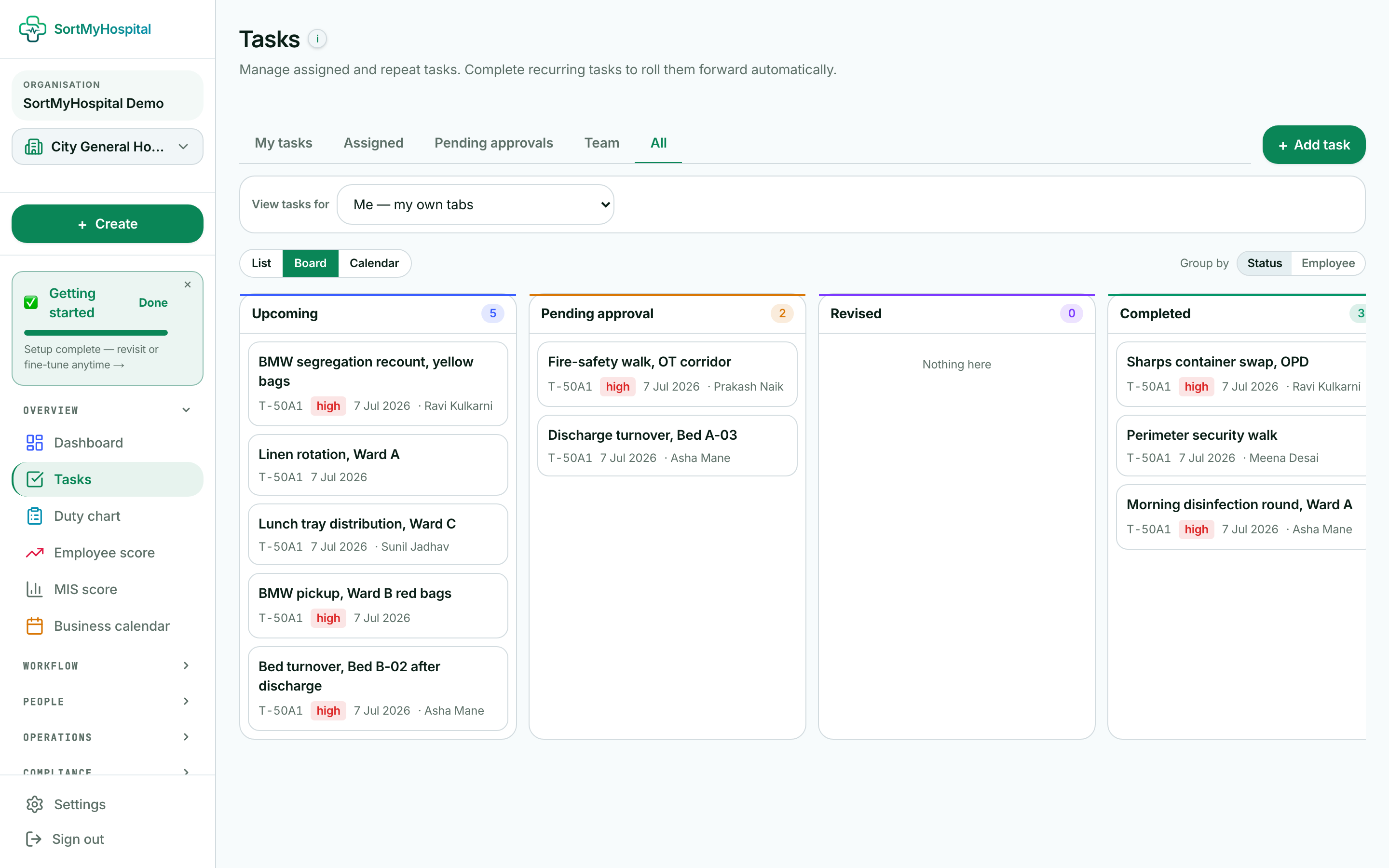Click the MIS score bar chart icon
1389x868 pixels.
pos(34,590)
